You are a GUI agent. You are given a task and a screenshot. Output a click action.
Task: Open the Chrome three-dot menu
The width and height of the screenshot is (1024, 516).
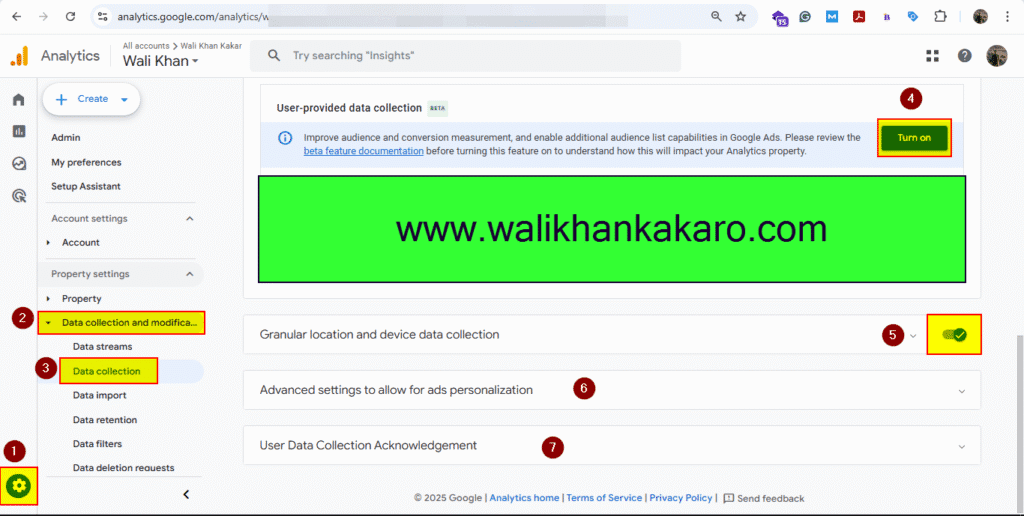tap(1008, 17)
